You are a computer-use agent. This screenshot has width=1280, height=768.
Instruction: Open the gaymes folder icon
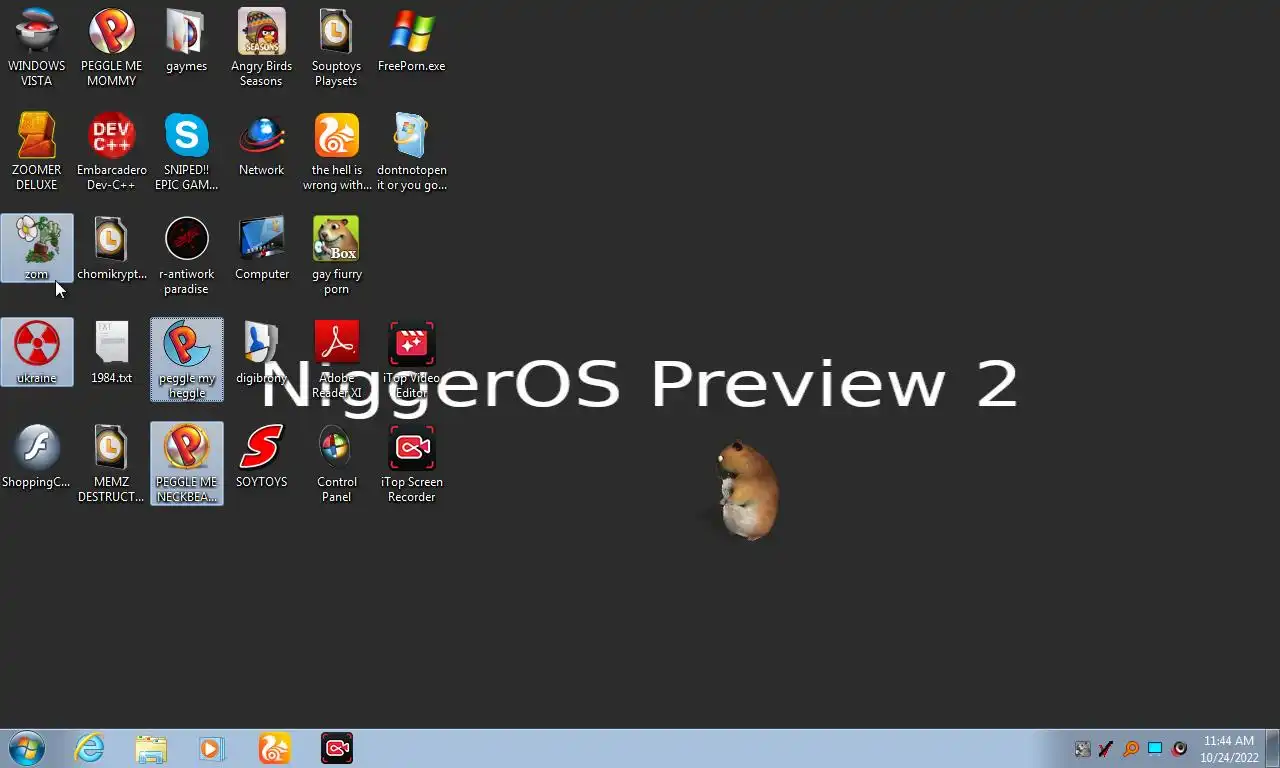[187, 40]
